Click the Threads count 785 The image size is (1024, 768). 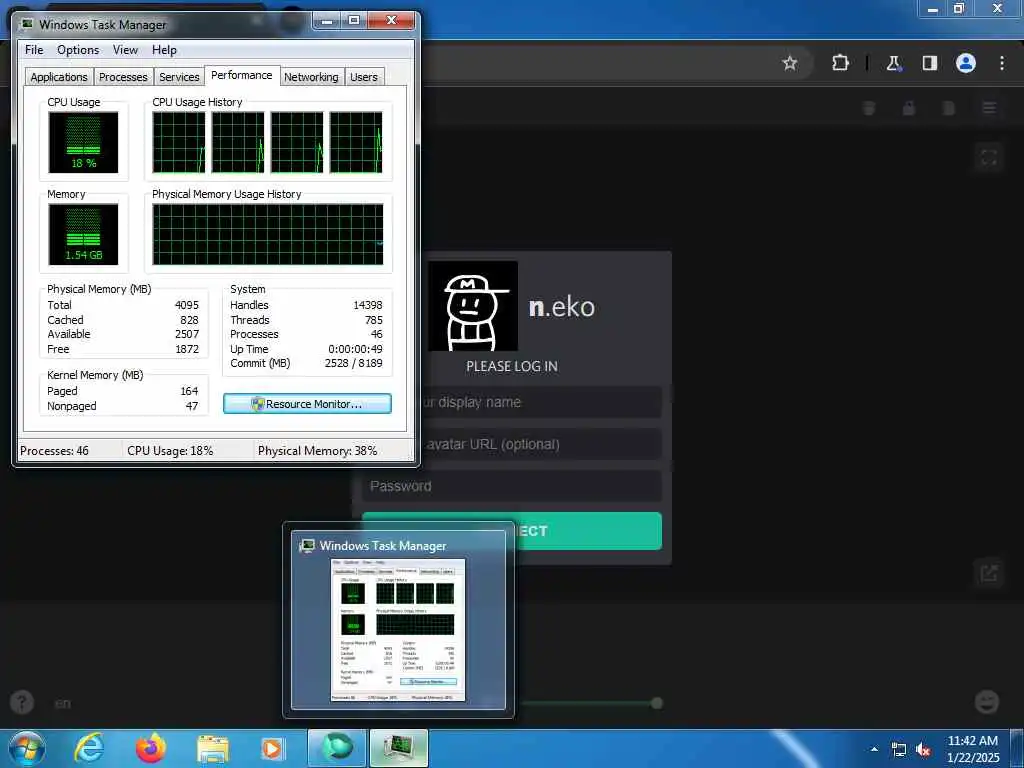pos(374,320)
